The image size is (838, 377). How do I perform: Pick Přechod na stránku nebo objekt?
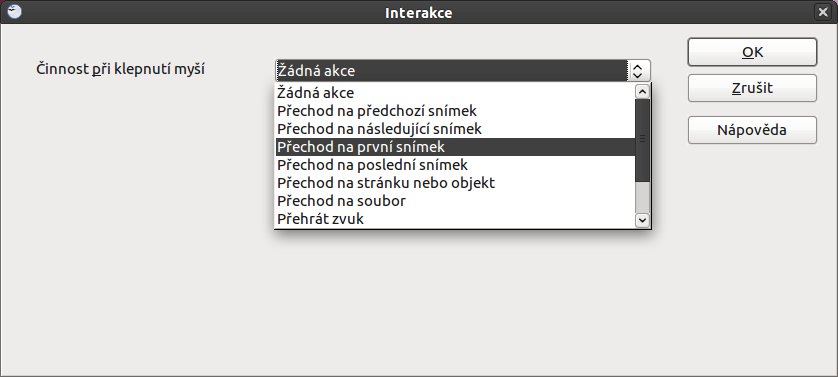[455, 183]
